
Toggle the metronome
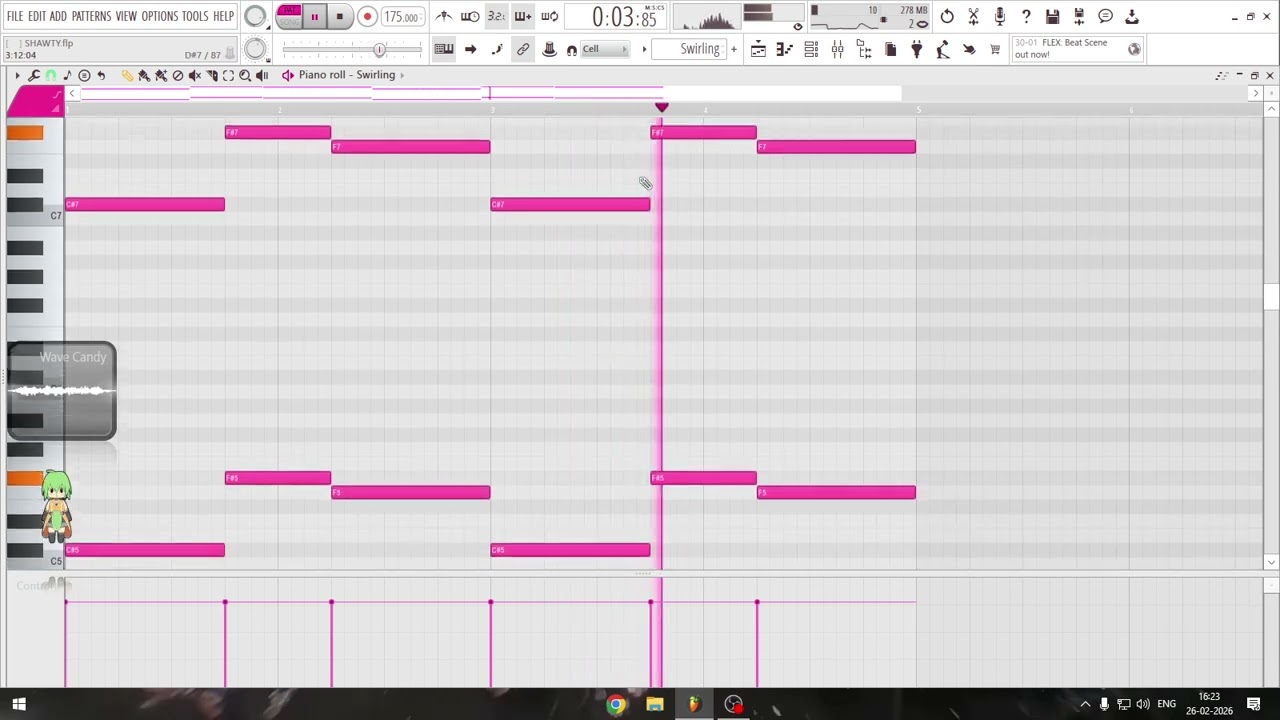pyautogui.click(x=444, y=16)
